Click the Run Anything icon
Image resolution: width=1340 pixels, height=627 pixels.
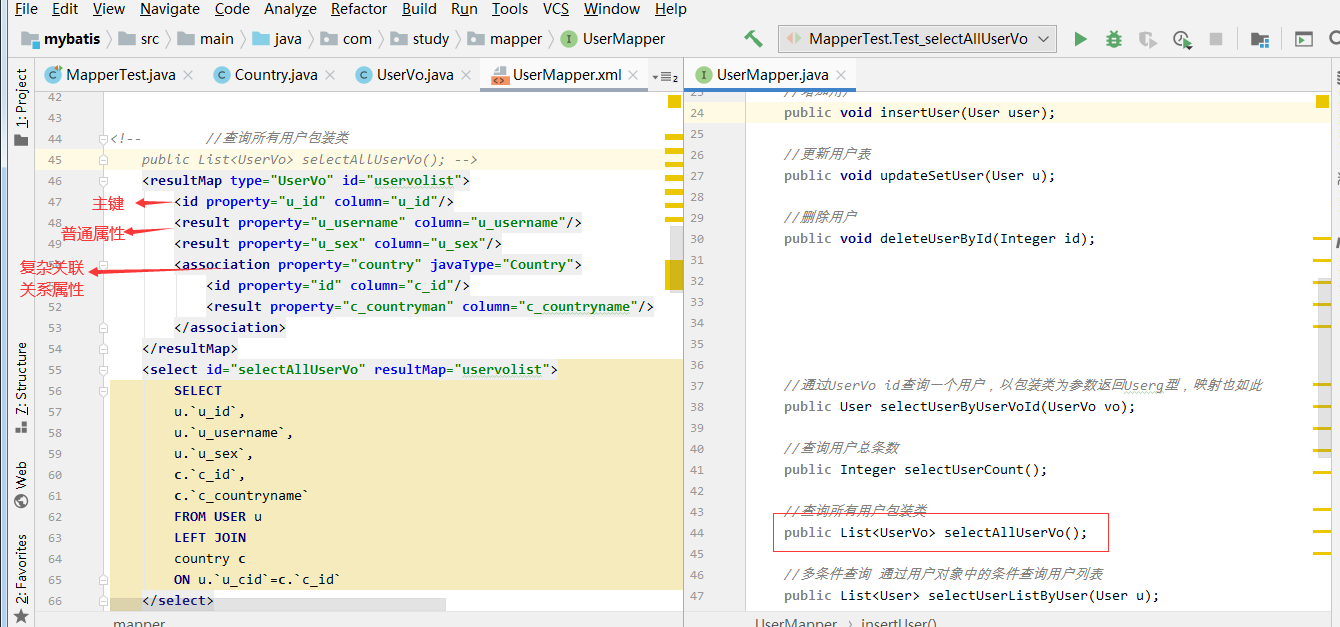pos(1304,39)
